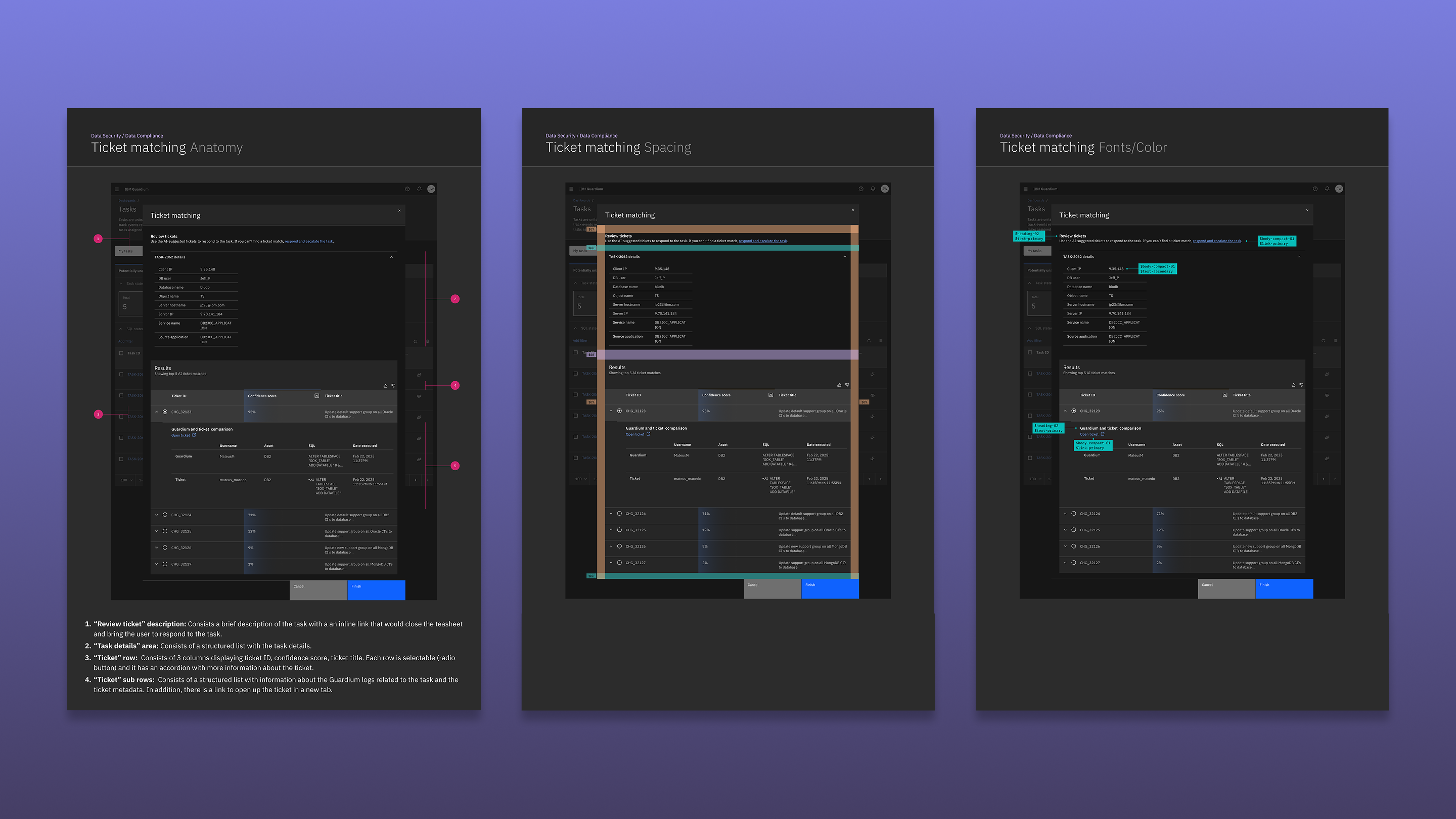Viewport: 1456px width, 819px height.
Task: Click the thumbs down icon in Fonts/Color results
Action: (x=1302, y=385)
